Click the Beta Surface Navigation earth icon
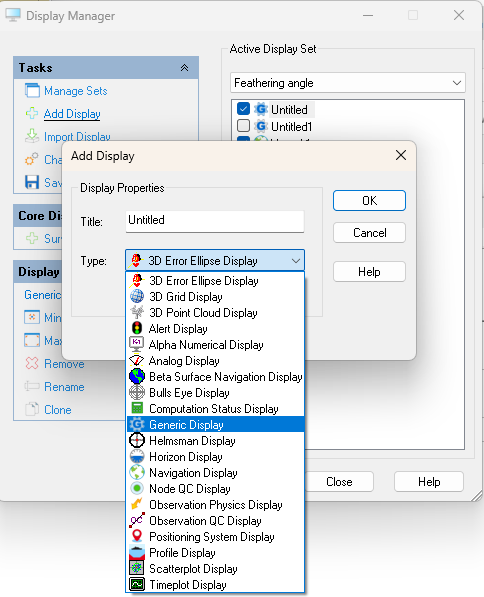 coord(137,377)
